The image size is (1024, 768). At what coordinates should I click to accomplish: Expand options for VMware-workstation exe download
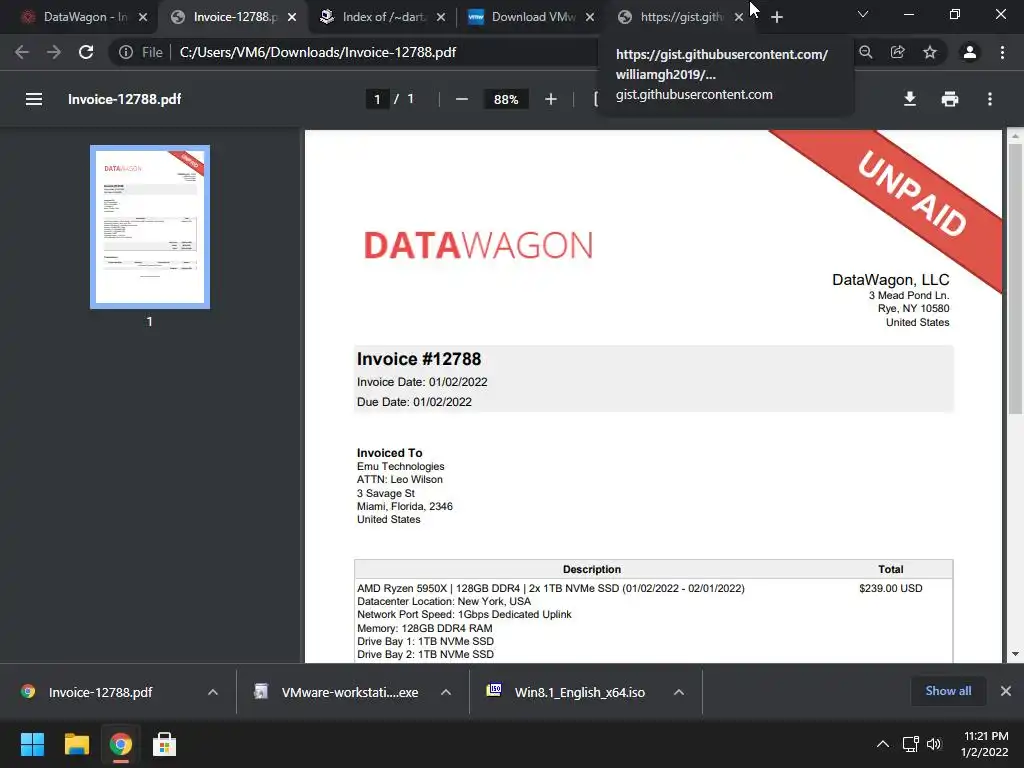tap(446, 692)
